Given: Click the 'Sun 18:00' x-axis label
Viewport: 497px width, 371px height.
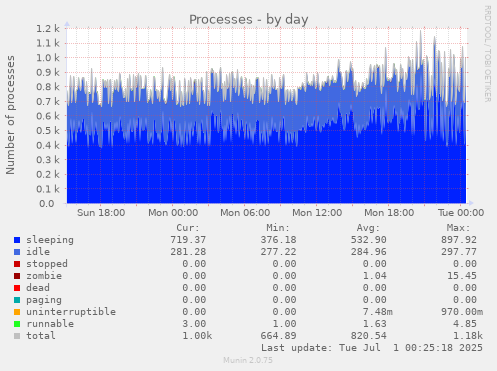Looking at the screenshot, I should pos(101,213).
